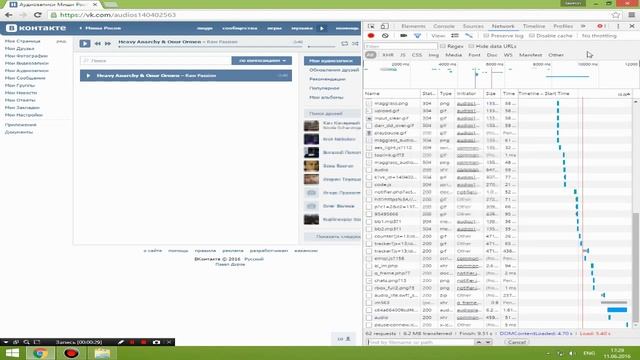Activate the inspect element picker in DevTools
This screenshot has height=360, width=640.
(x=371, y=26)
